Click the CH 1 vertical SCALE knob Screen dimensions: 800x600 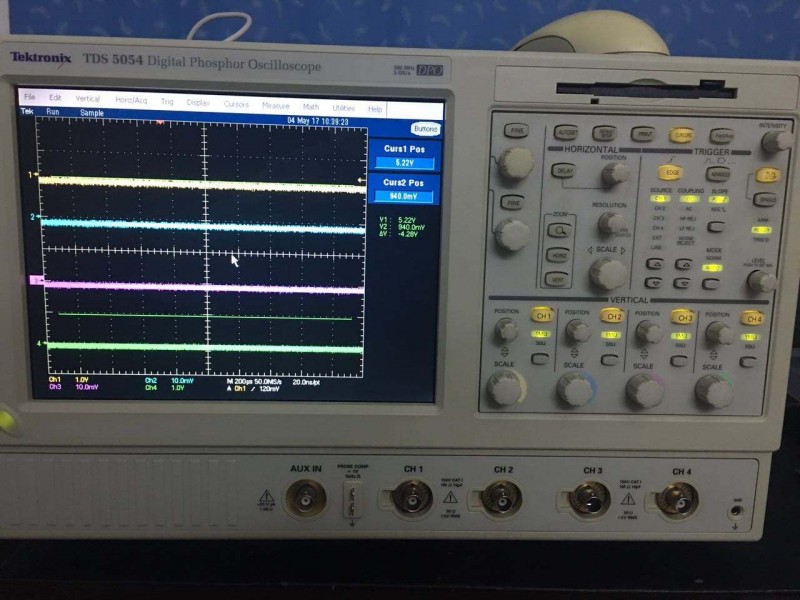[x=506, y=388]
